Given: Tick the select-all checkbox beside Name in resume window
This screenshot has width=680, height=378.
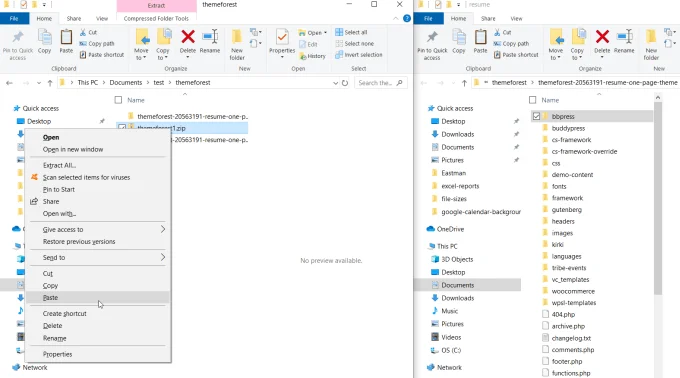Looking at the screenshot, I should click(x=533, y=100).
